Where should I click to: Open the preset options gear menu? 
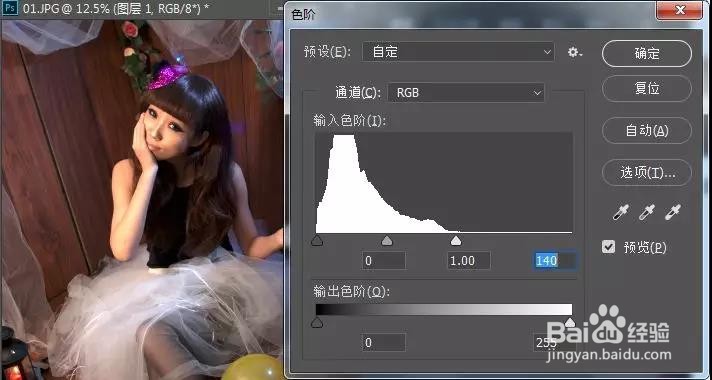pyautogui.click(x=575, y=53)
